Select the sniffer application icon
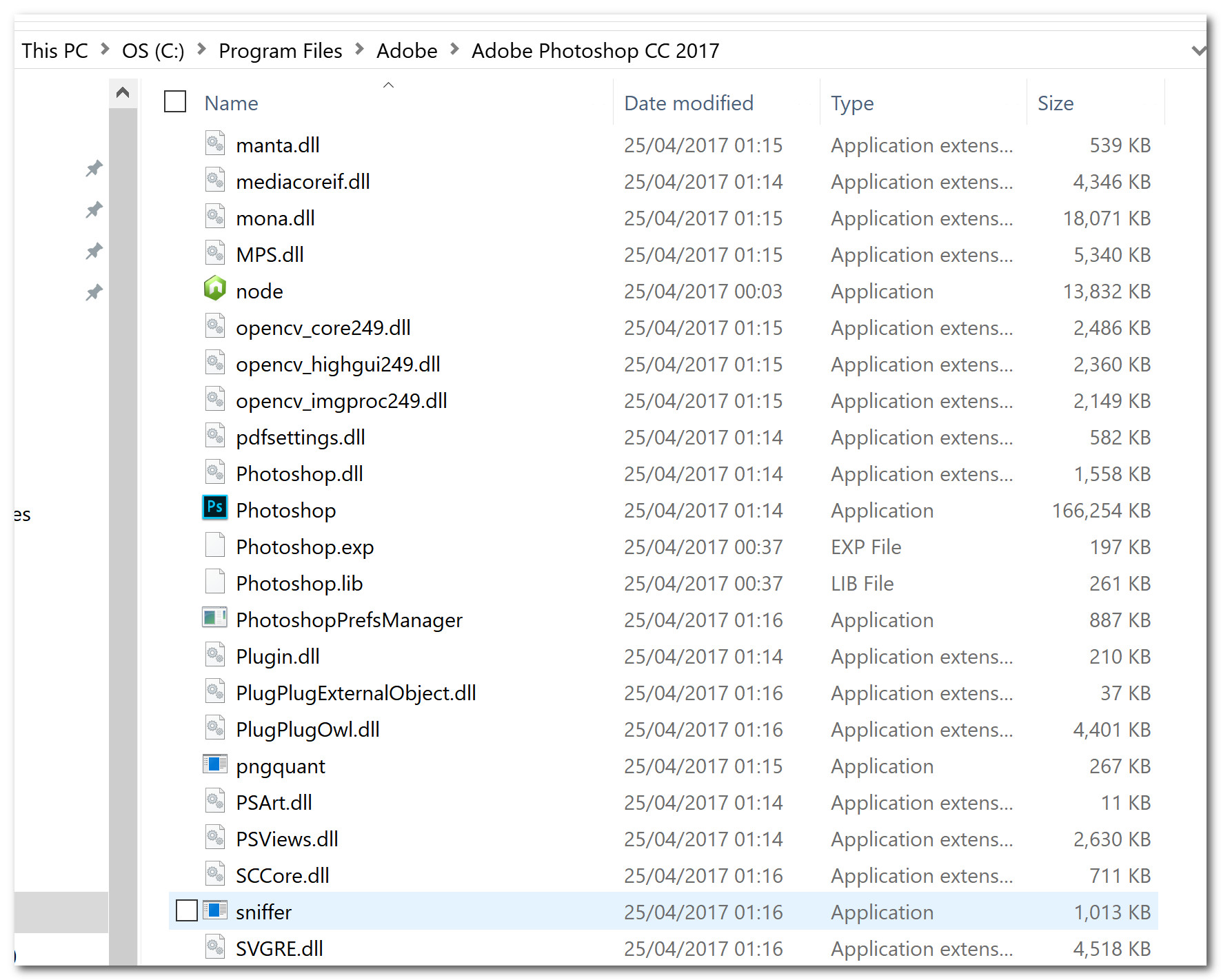The image size is (1221, 980). point(215,910)
